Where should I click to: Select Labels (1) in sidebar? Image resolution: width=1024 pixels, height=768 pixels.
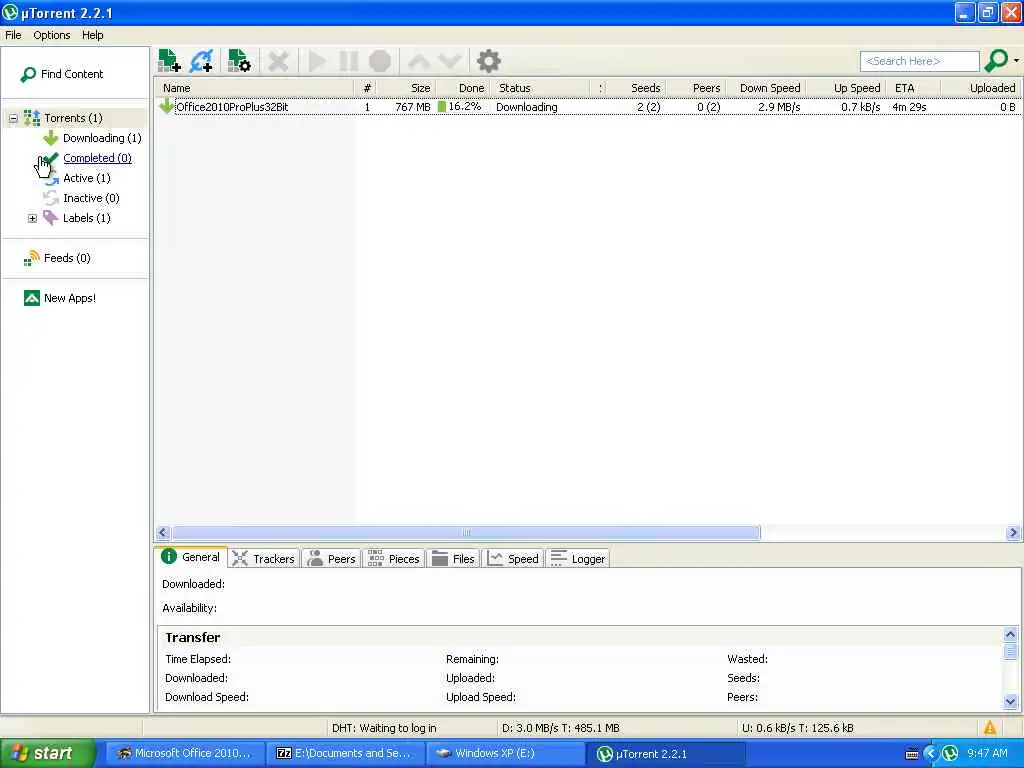(x=86, y=218)
